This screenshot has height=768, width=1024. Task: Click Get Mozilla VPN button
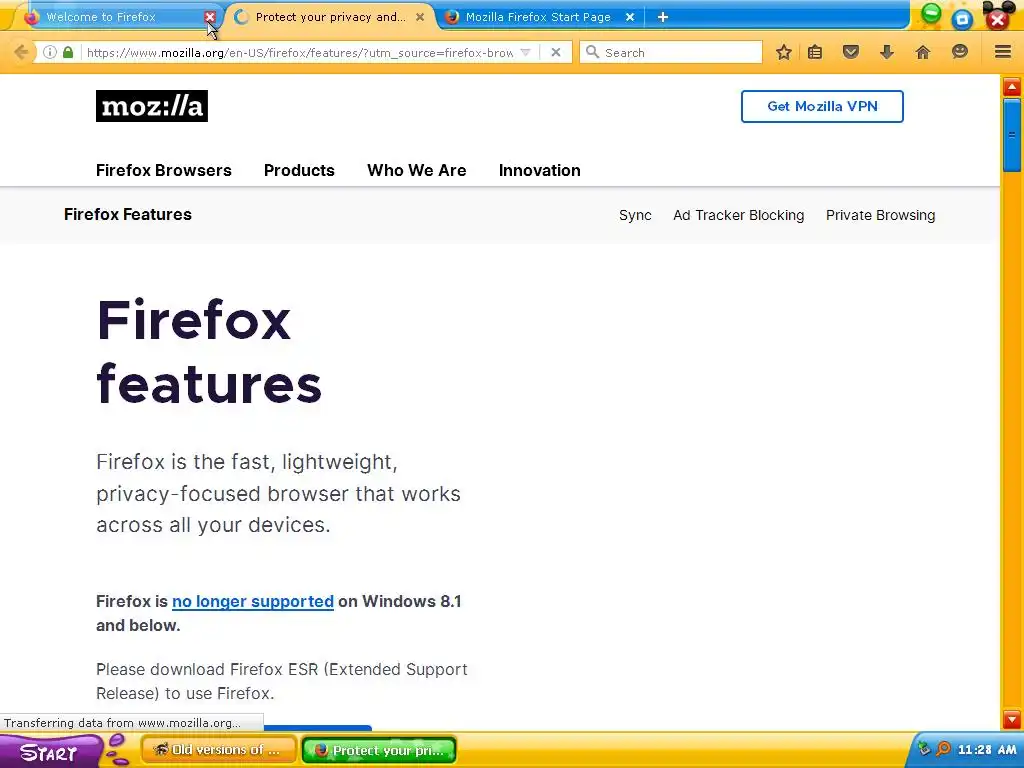coord(822,106)
